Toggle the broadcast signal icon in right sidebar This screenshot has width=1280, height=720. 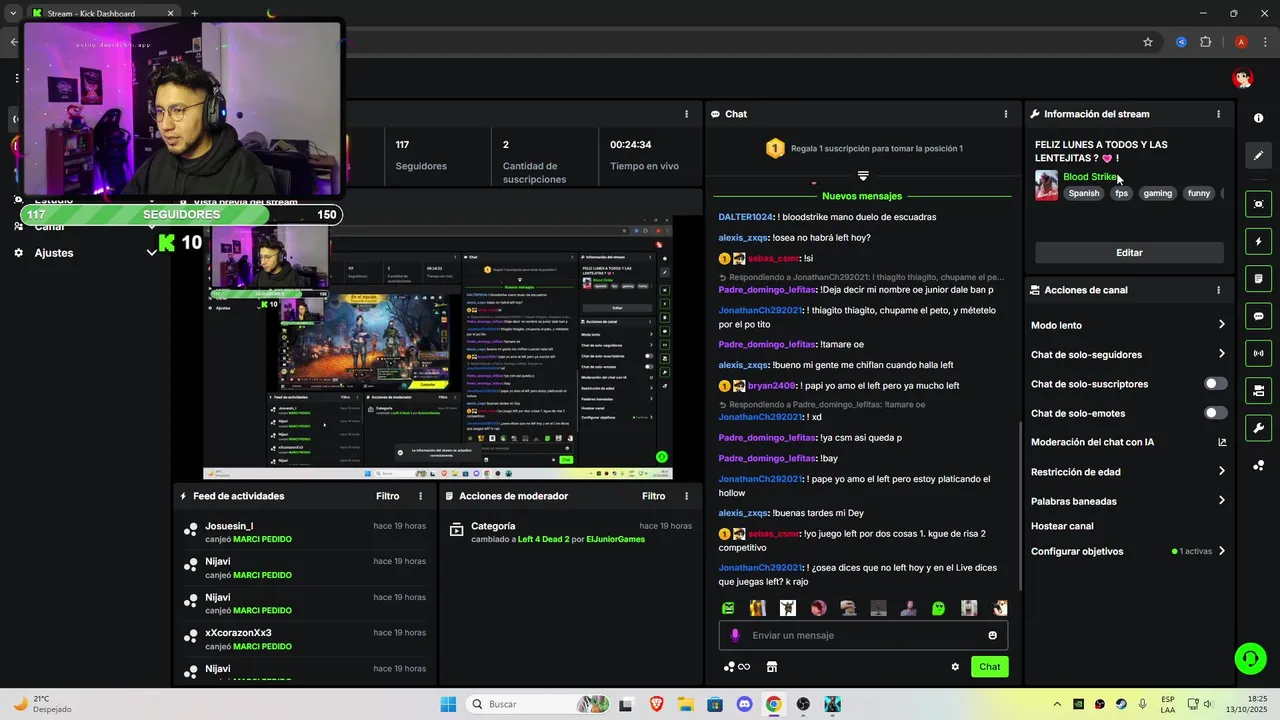click(x=1258, y=353)
